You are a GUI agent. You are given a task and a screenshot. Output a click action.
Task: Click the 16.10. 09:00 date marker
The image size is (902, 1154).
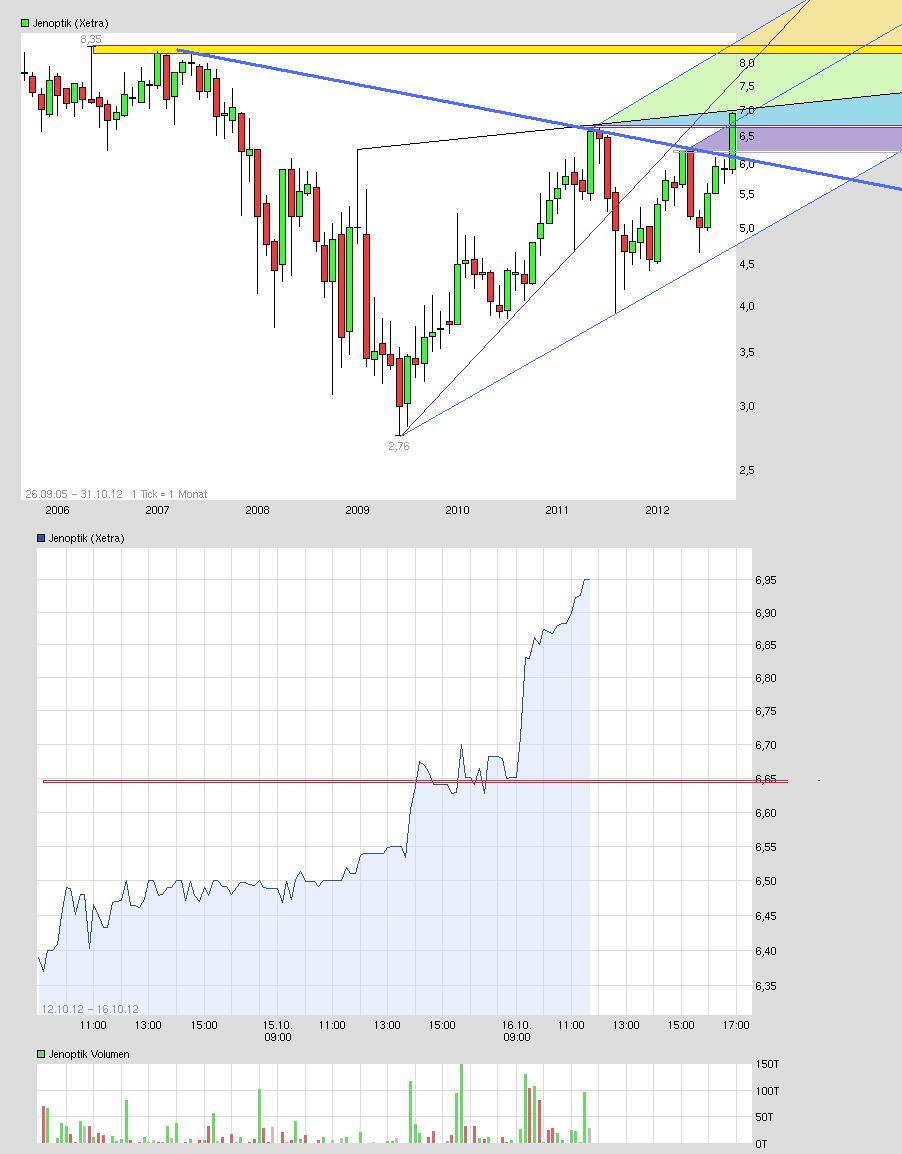tap(516, 1031)
